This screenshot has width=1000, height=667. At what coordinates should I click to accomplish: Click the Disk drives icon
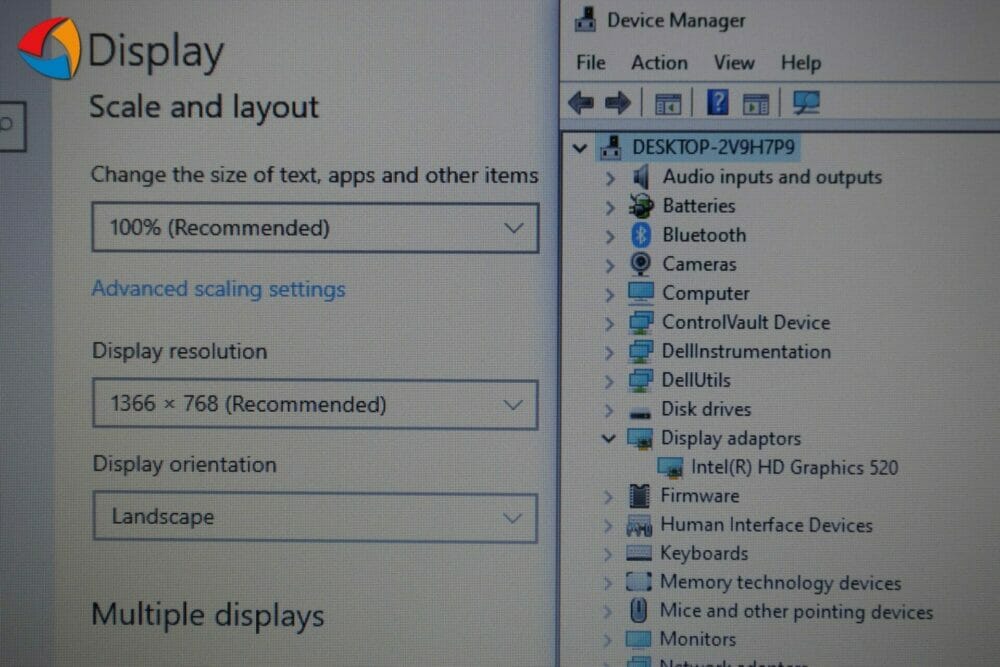pyautogui.click(x=640, y=414)
